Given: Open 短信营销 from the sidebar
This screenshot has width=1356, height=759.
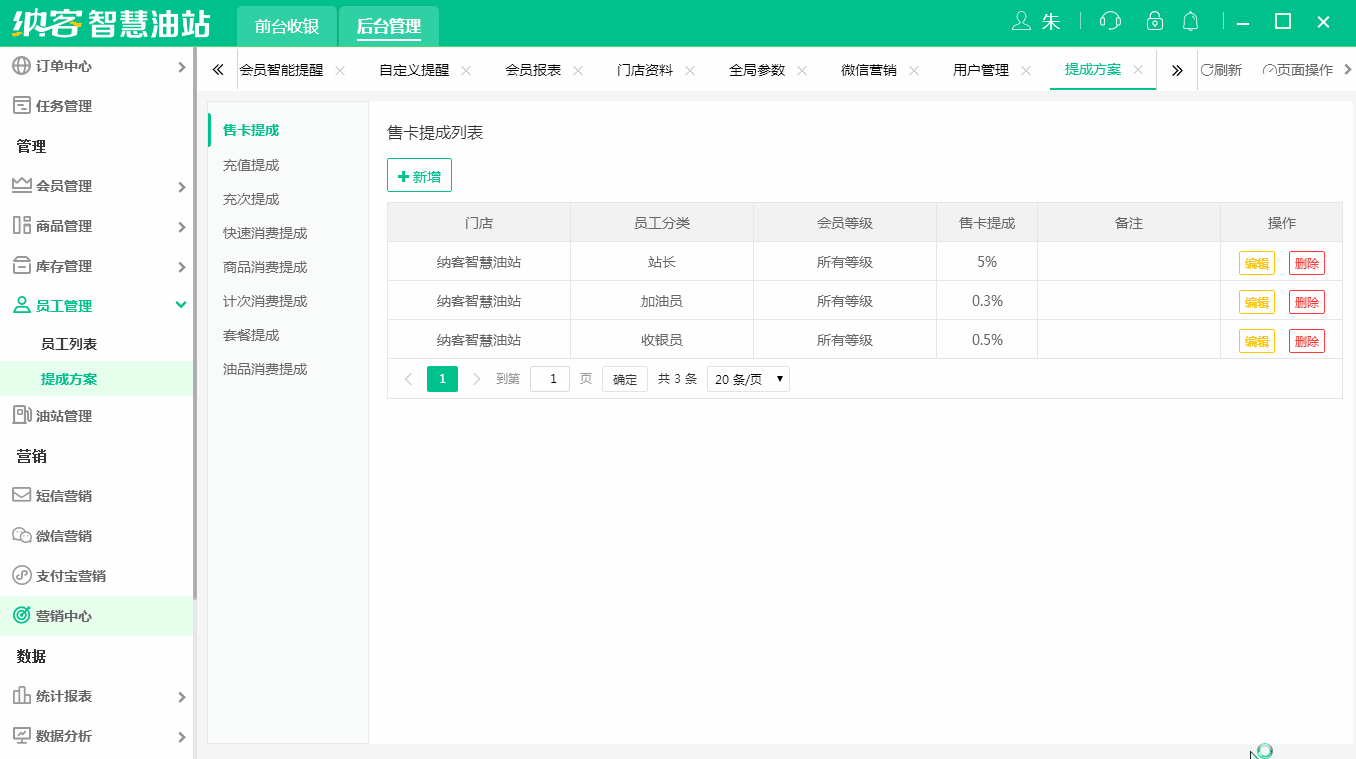Looking at the screenshot, I should 60,495.
